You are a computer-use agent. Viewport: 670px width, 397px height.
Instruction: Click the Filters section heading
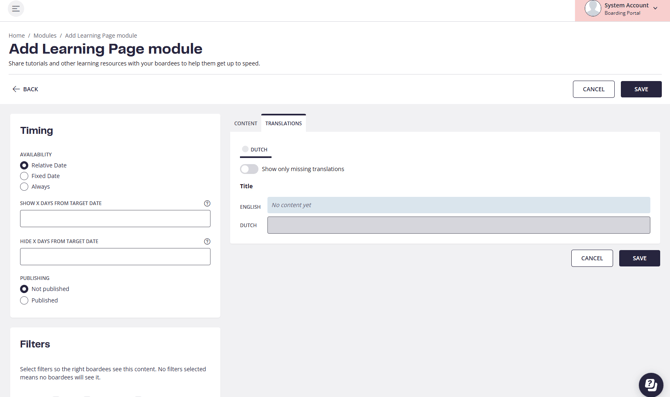tap(35, 344)
